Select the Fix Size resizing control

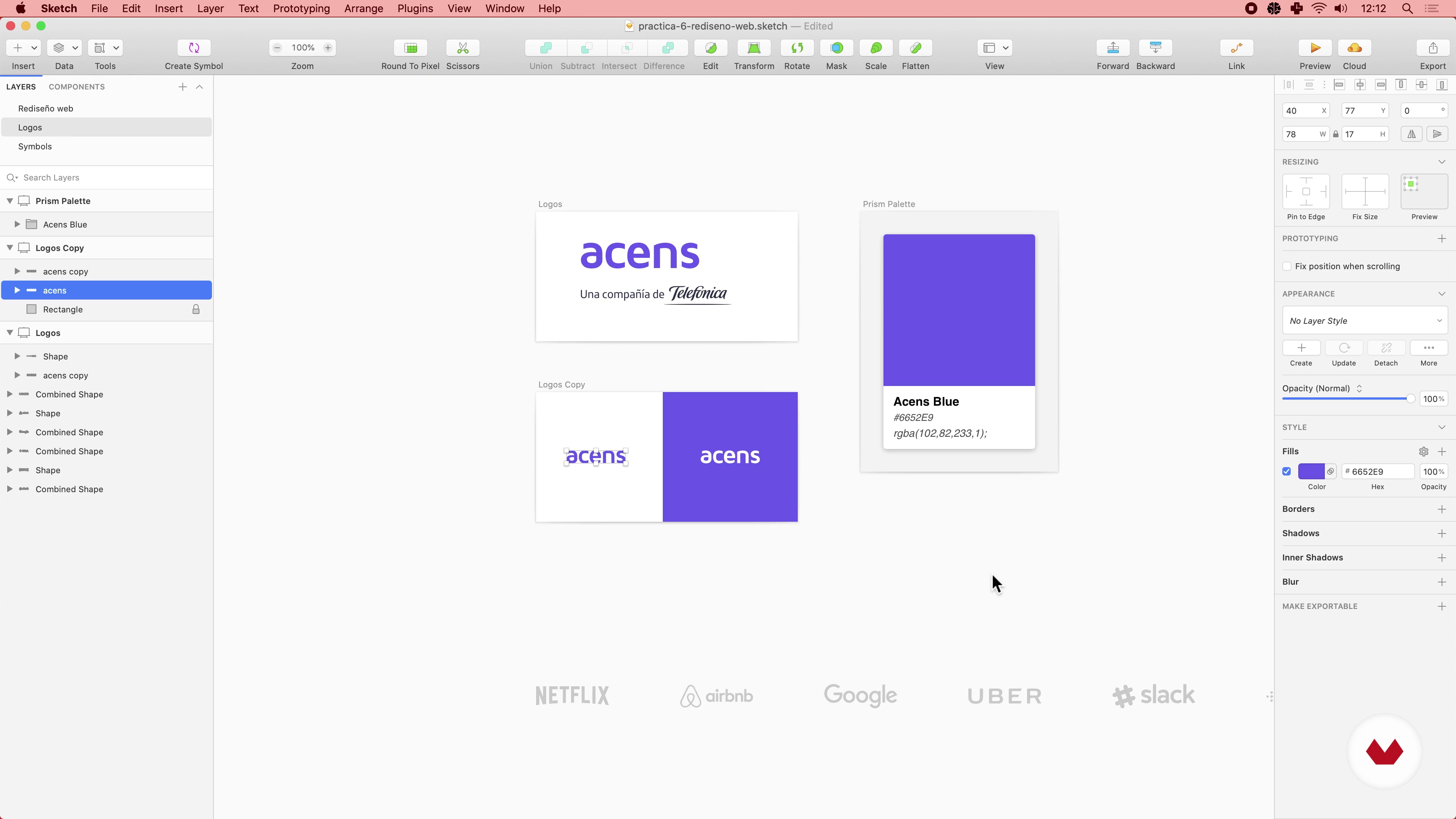point(1365,191)
